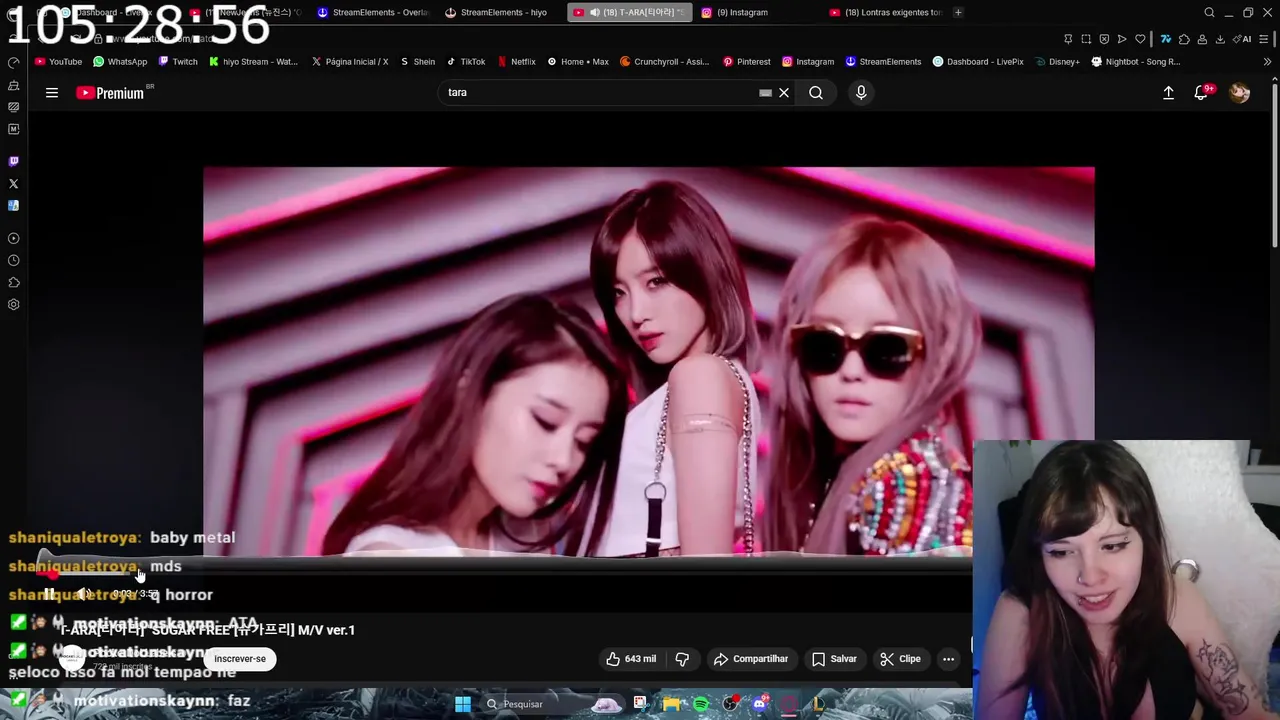Open Spotify from the taskbar
The width and height of the screenshot is (1280, 720).
(x=701, y=704)
